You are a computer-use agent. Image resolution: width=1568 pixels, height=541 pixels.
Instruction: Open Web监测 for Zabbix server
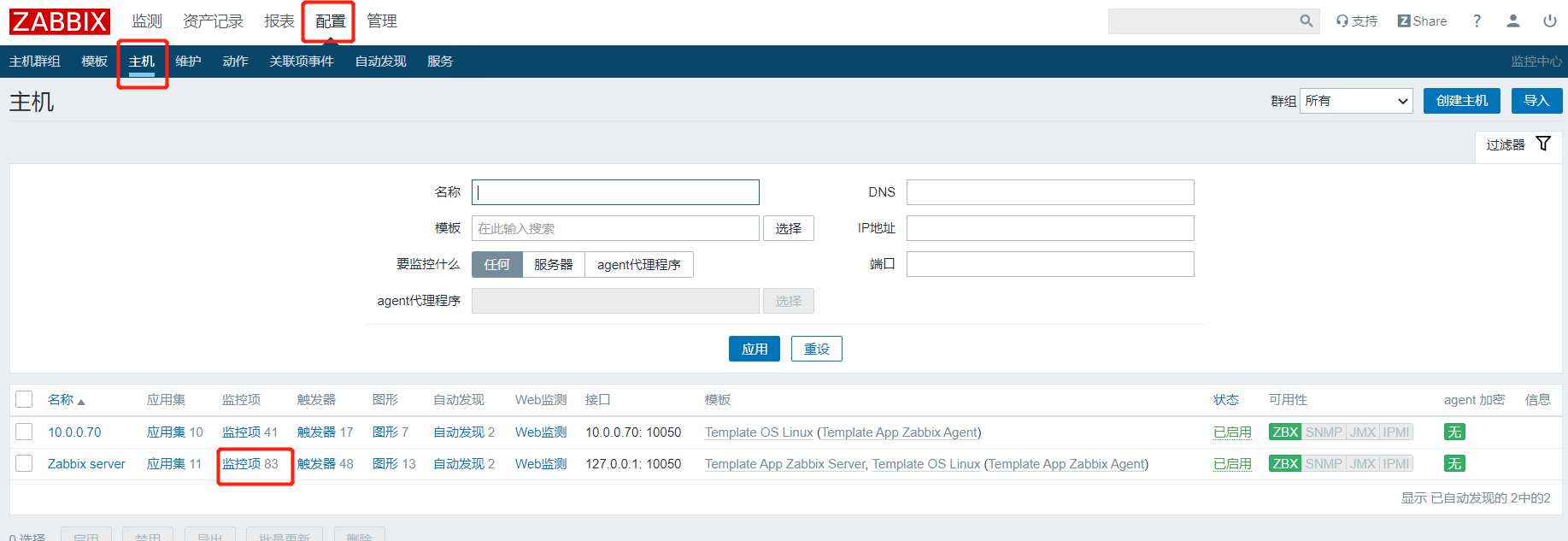(x=541, y=464)
